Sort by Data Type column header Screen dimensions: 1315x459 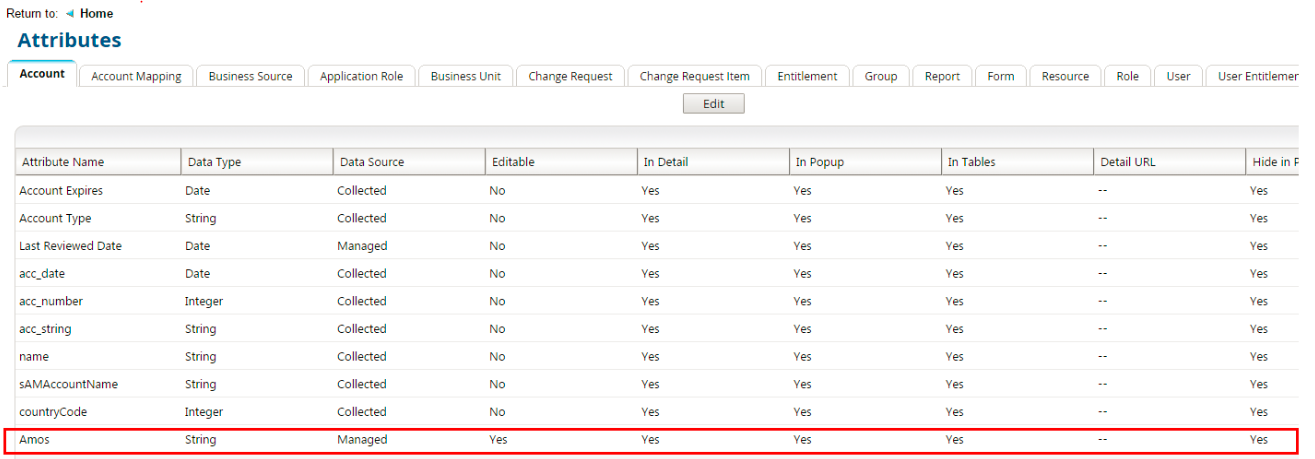[x=213, y=162]
